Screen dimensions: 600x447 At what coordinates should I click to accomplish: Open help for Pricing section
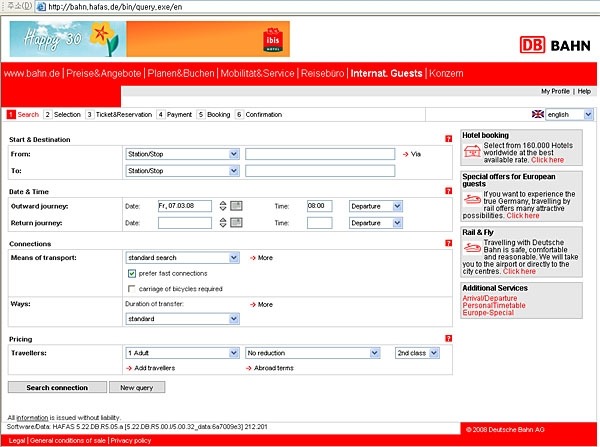click(448, 338)
